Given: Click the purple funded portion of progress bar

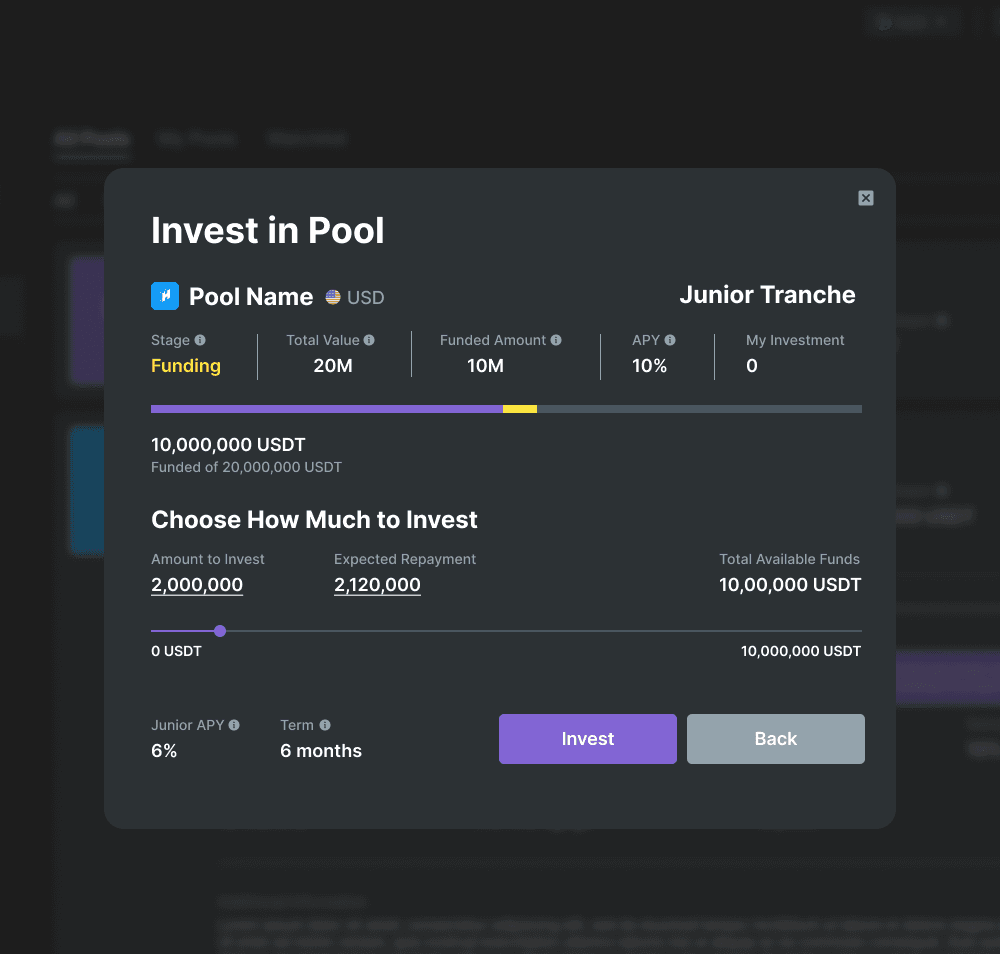Looking at the screenshot, I should point(327,409).
